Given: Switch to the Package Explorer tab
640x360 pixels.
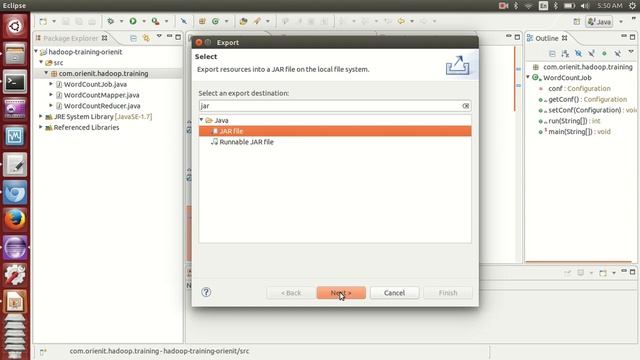Looking at the screenshot, I should [x=71, y=38].
